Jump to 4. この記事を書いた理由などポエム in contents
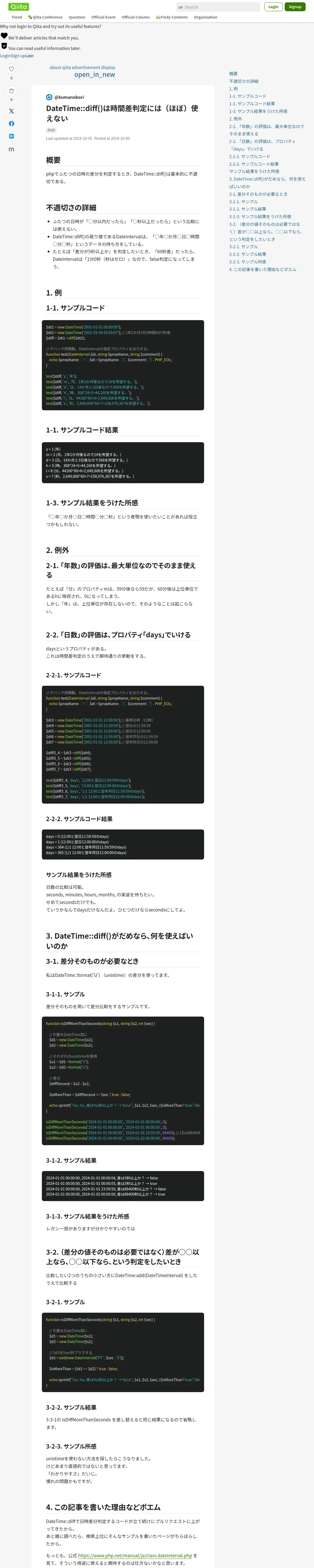Viewport: 314px width, 1568px height. [x=263, y=269]
